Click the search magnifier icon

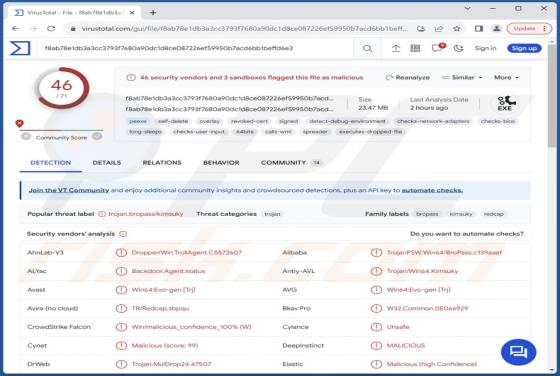coord(367,48)
